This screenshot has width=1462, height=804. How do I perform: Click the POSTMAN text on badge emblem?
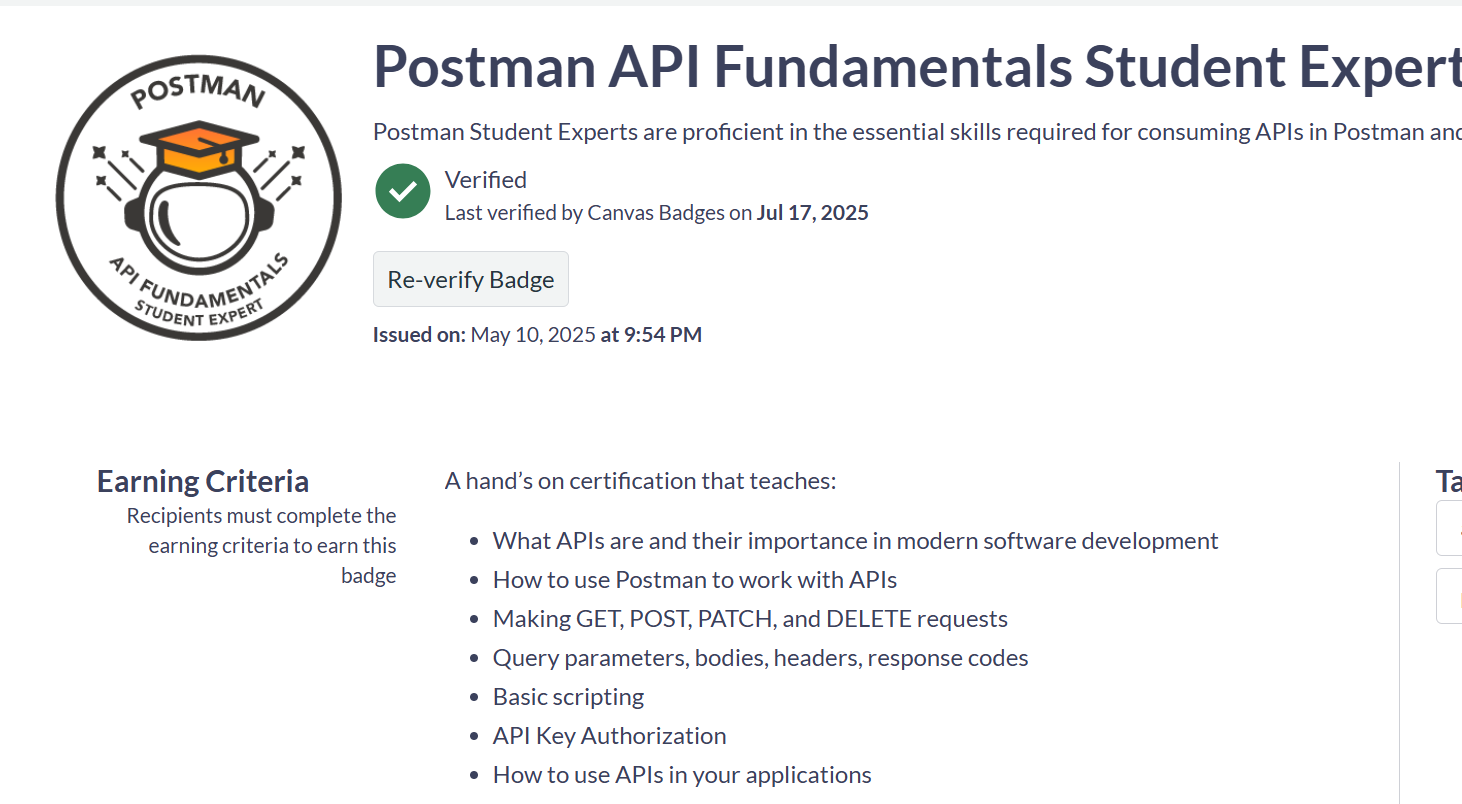[x=198, y=89]
